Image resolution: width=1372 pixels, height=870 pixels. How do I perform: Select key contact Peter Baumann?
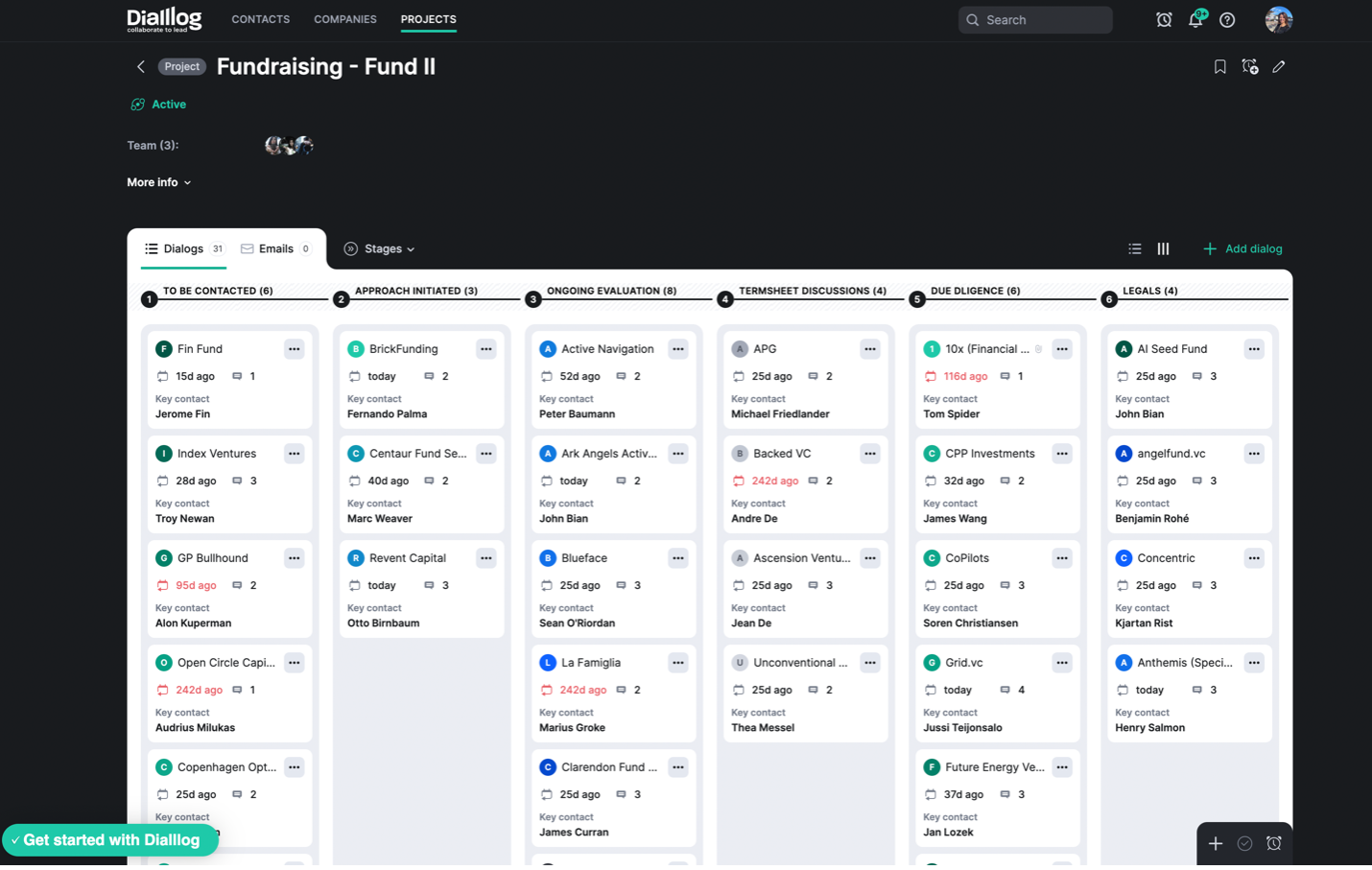577,414
